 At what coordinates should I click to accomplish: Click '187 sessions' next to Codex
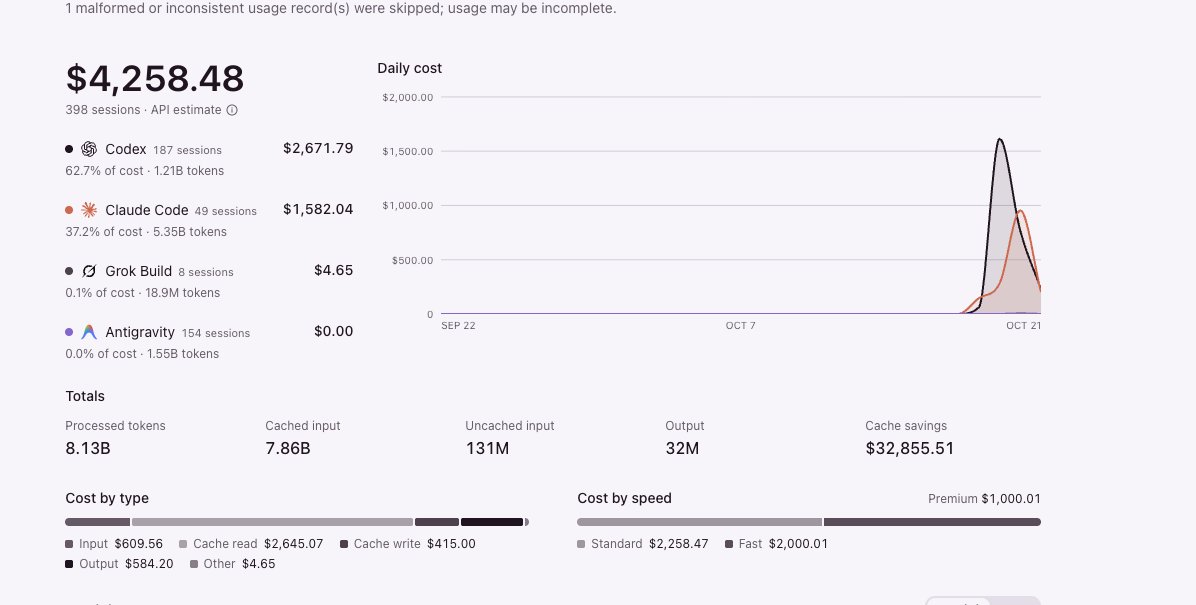(188, 150)
